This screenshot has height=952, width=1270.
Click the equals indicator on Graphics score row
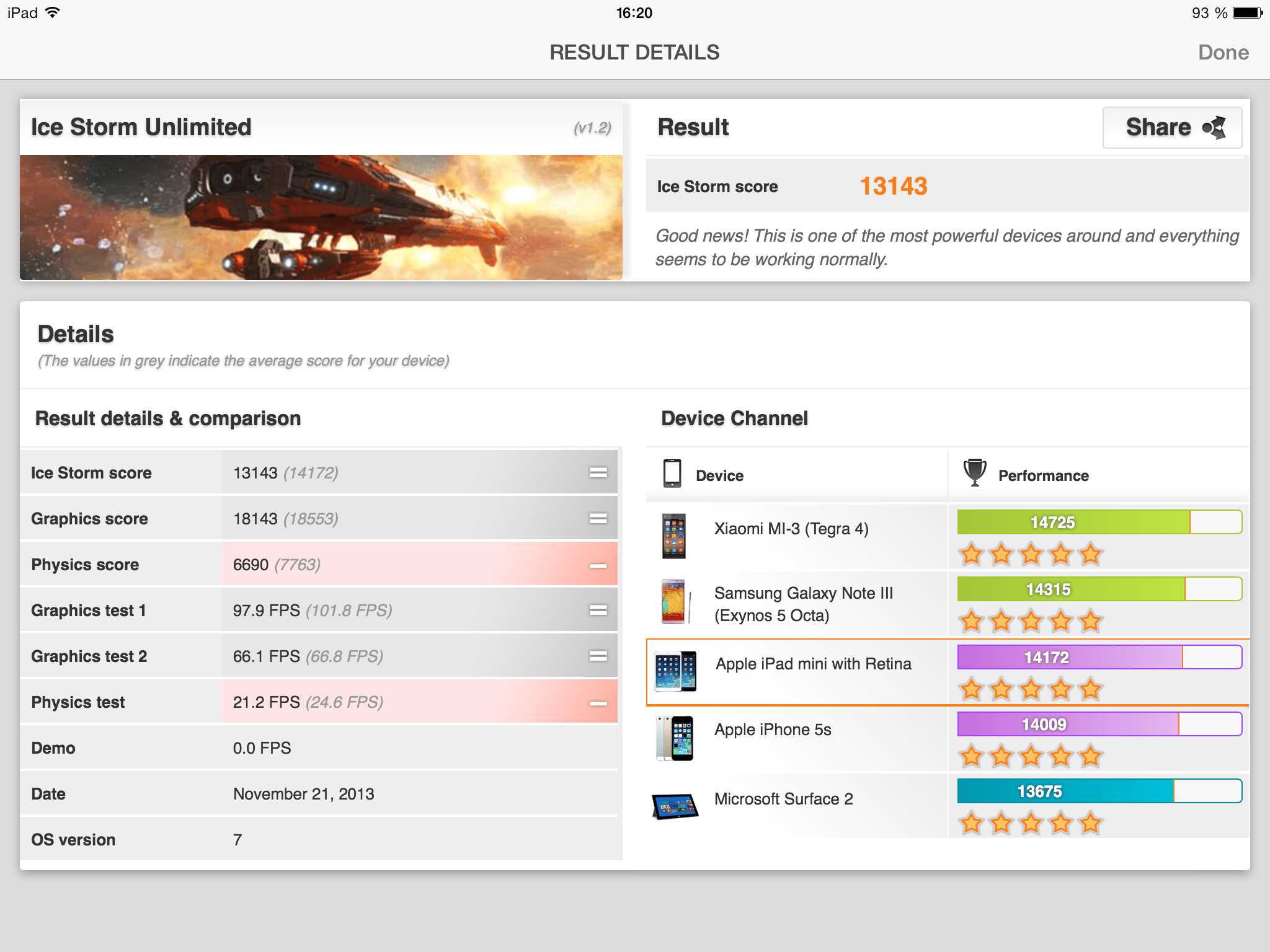[598, 519]
